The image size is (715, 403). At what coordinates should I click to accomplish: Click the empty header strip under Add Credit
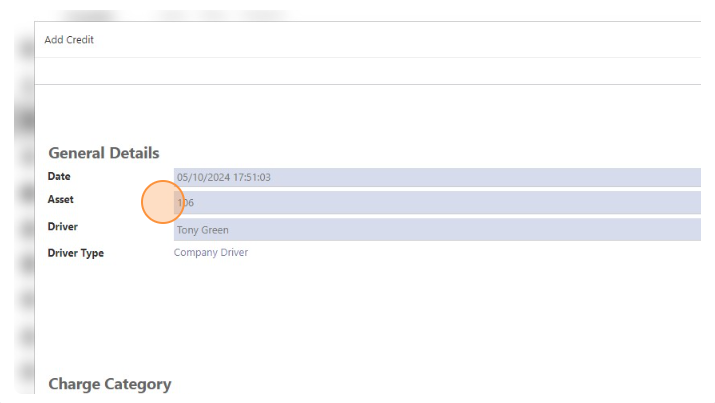coord(360,71)
